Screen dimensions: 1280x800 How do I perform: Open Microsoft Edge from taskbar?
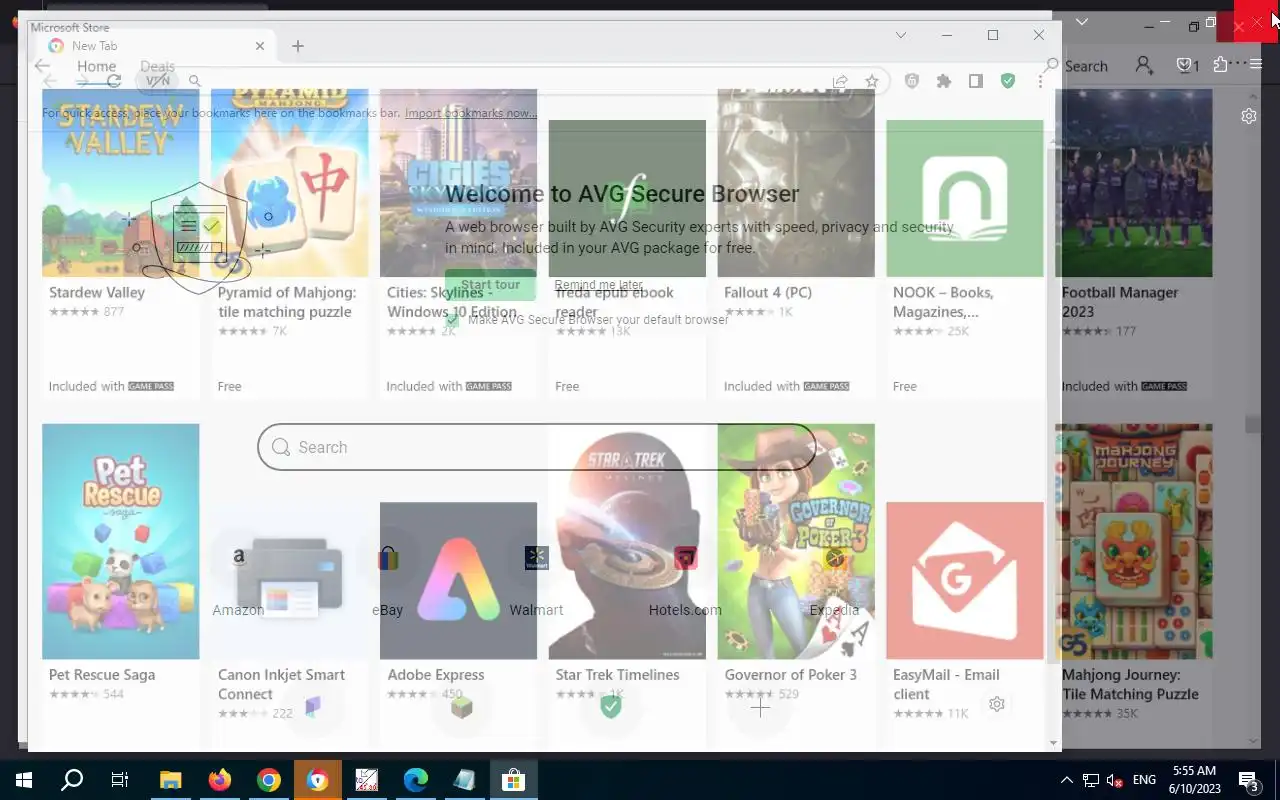click(415, 780)
